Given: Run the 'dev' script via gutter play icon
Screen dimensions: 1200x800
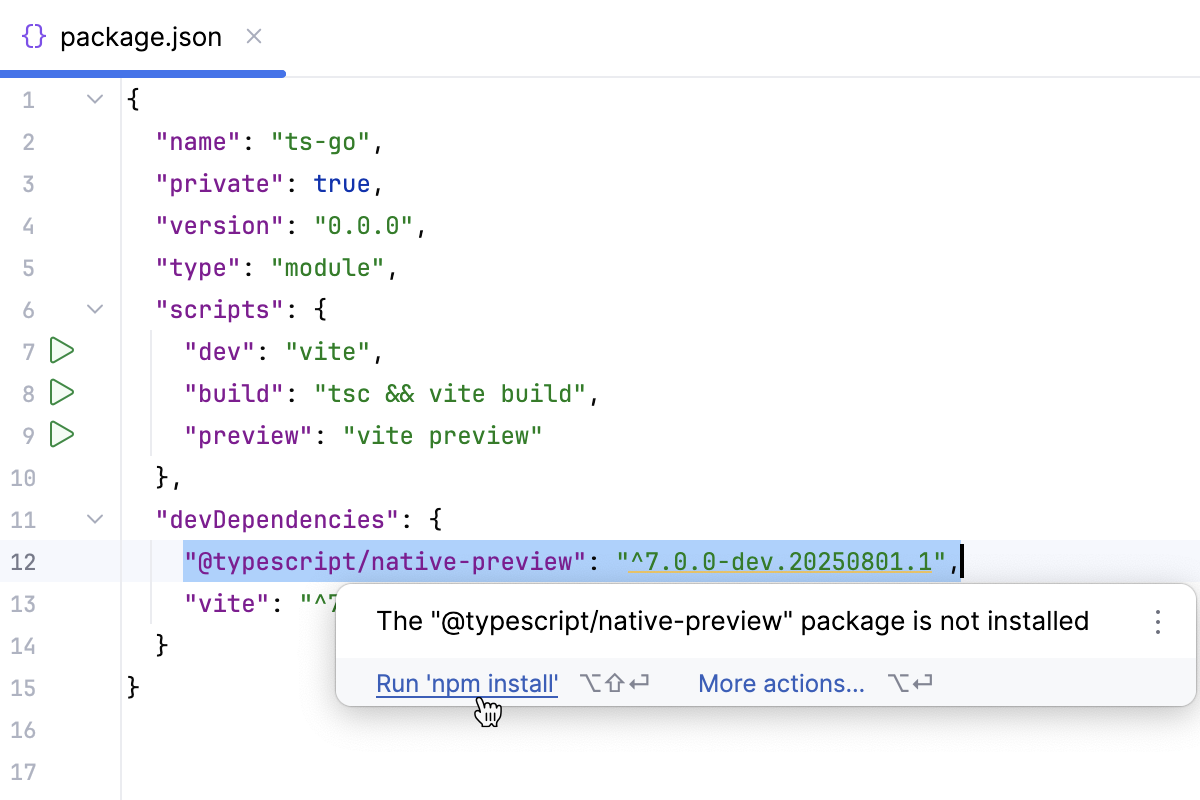Looking at the screenshot, I should tap(61, 351).
